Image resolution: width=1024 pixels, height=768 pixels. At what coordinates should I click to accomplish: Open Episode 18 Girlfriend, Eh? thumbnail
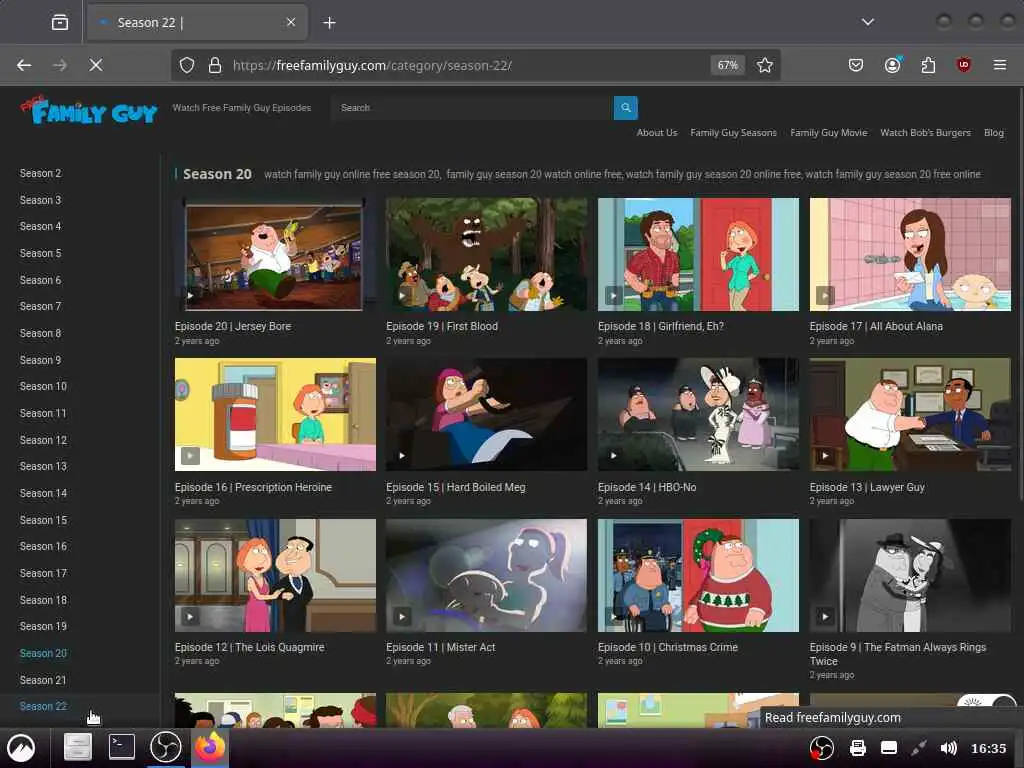698,255
